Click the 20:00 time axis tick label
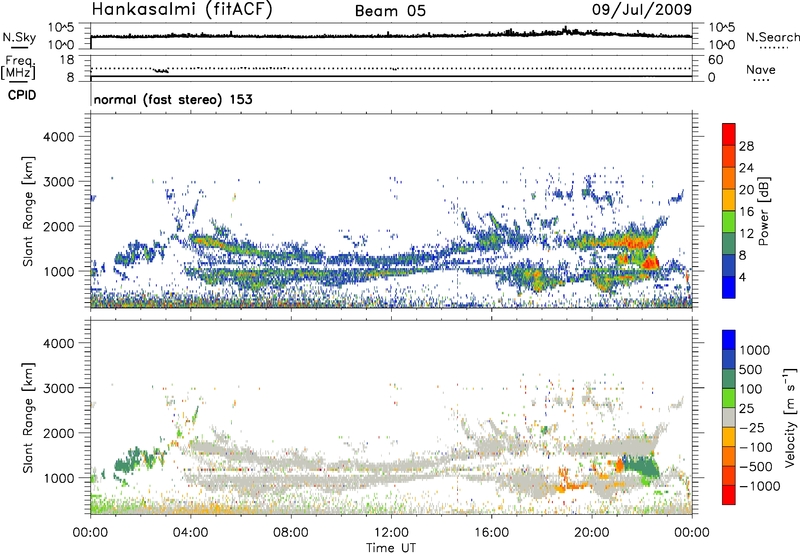 591,533
